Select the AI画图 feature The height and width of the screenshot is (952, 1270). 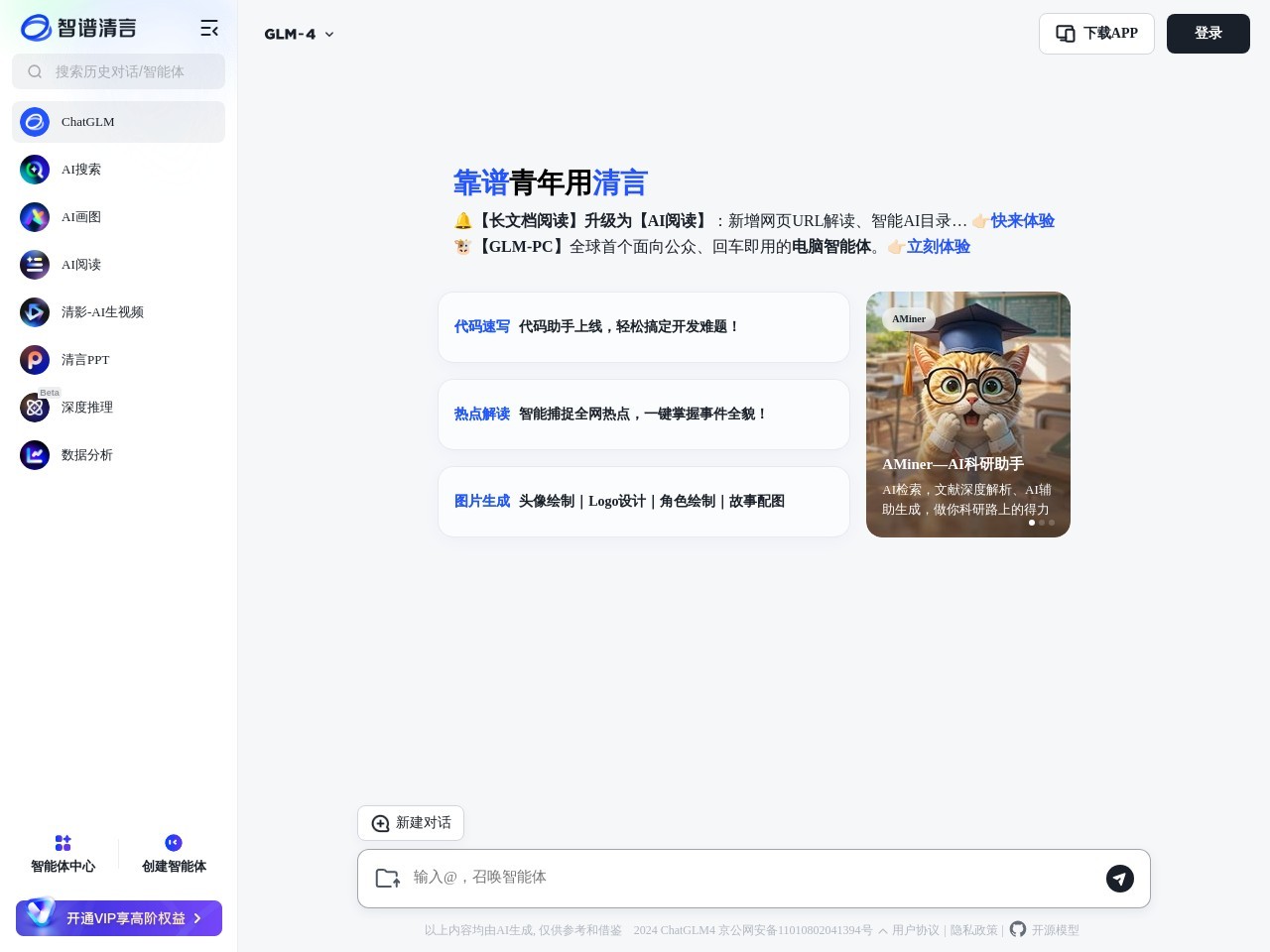(81, 217)
